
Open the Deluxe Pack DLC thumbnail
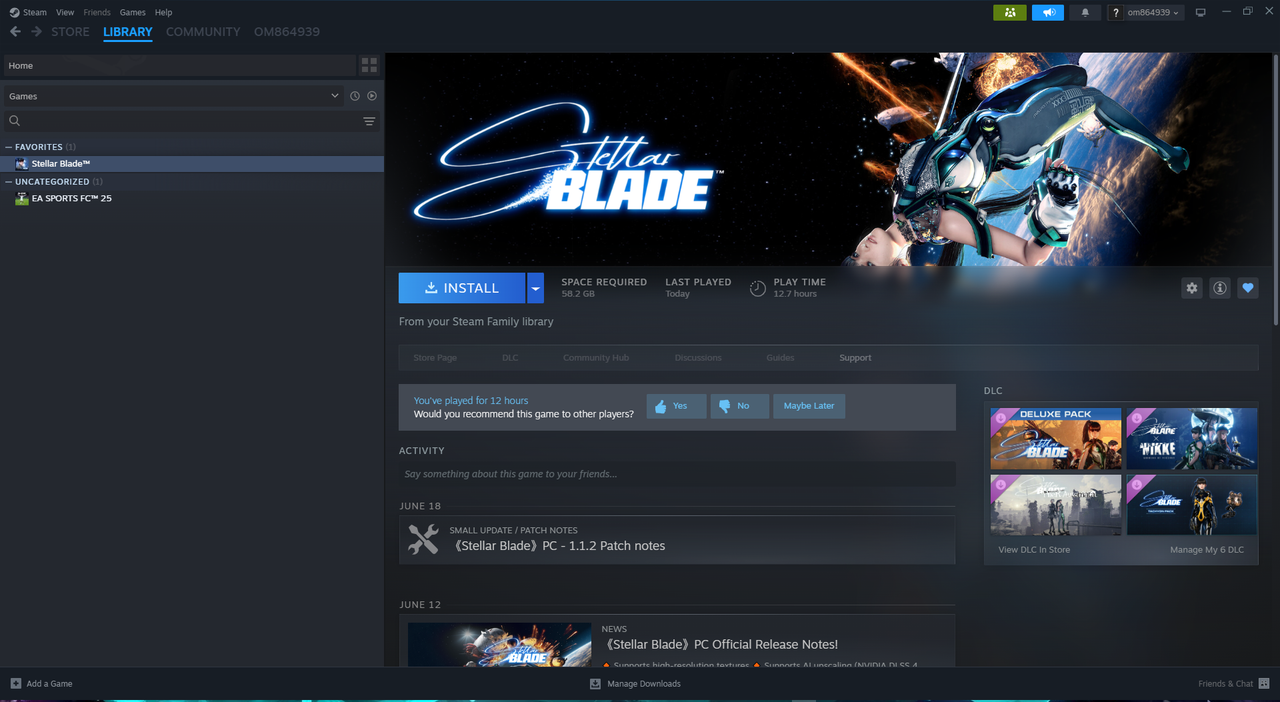[1056, 439]
